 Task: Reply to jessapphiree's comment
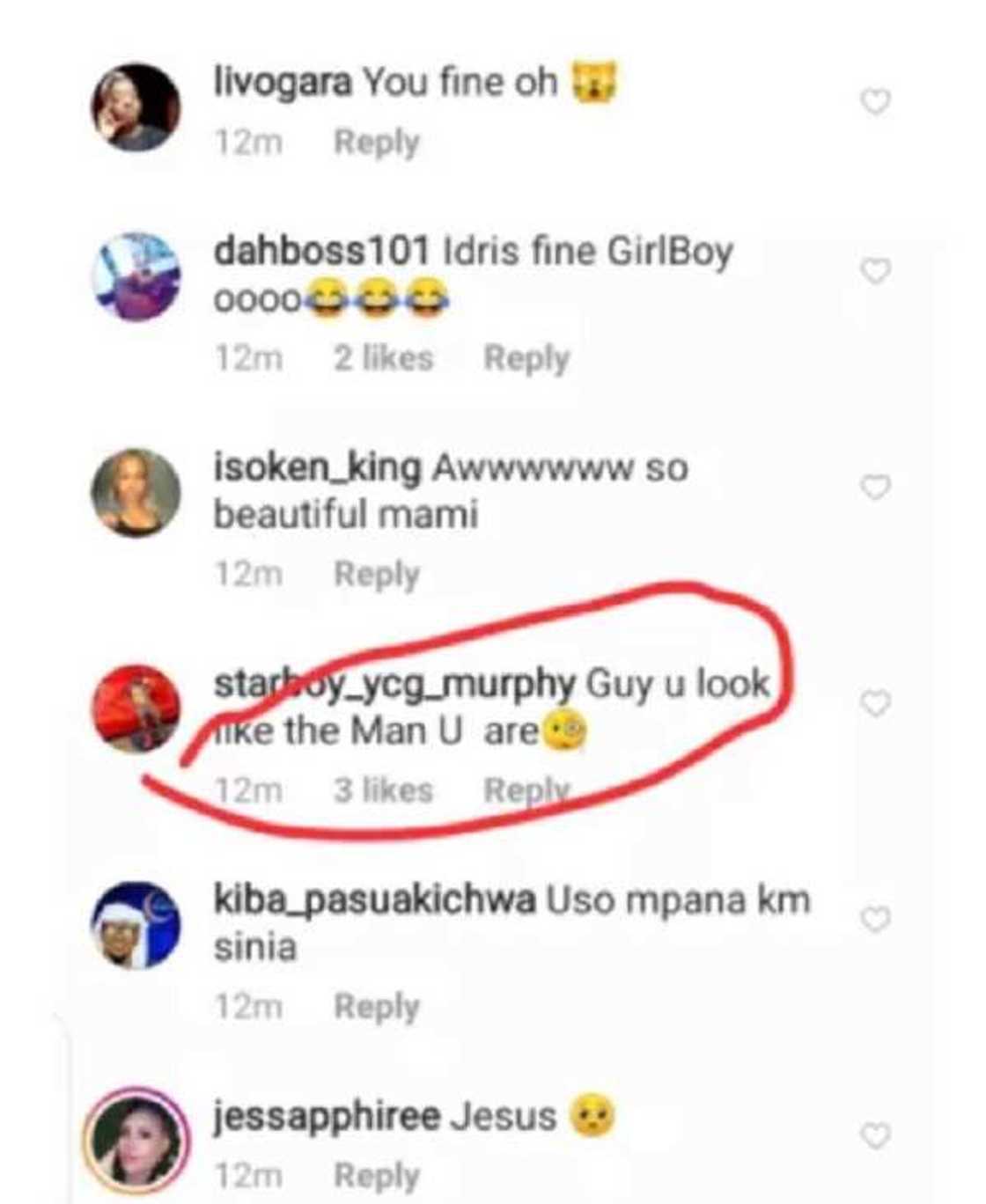click(377, 1176)
